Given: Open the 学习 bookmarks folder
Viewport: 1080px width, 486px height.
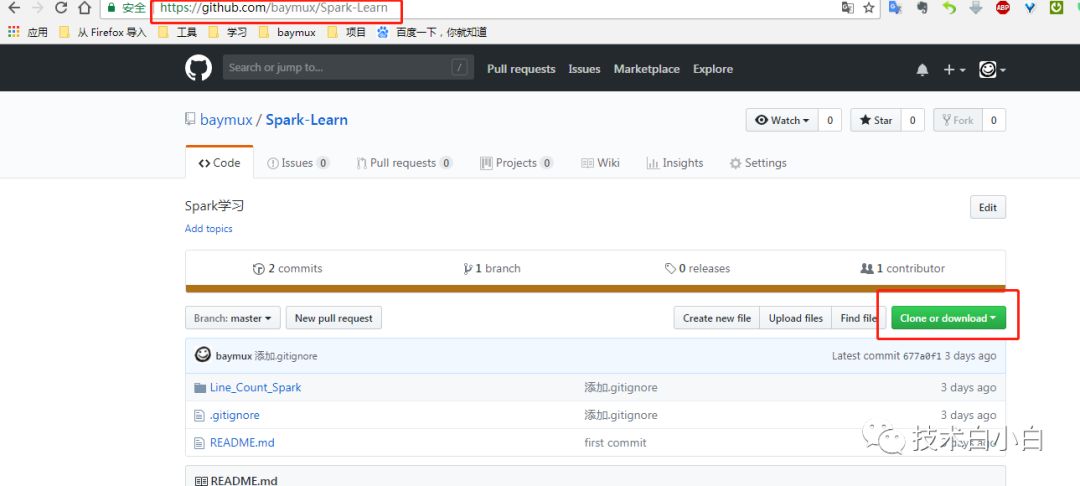Looking at the screenshot, I should (228, 32).
